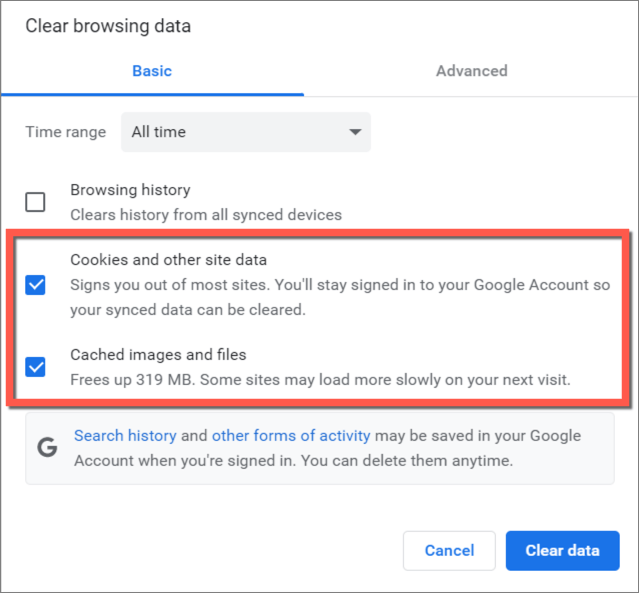Image resolution: width=639 pixels, height=593 pixels.
Task: Check the Browsing history checkbox
Action: [x=35, y=202]
